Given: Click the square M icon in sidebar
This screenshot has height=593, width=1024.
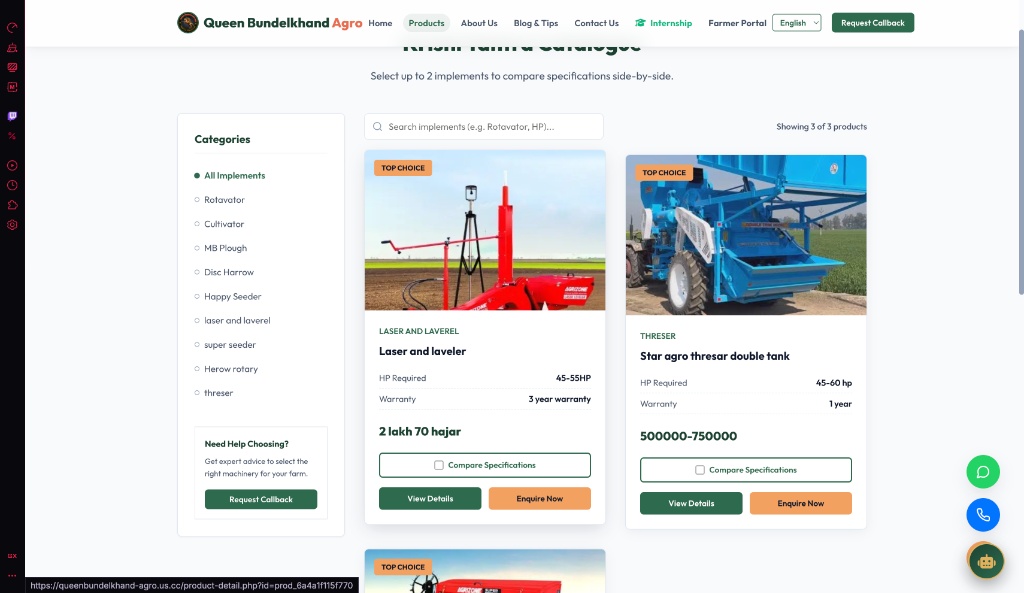Looking at the screenshot, I should (x=12, y=87).
